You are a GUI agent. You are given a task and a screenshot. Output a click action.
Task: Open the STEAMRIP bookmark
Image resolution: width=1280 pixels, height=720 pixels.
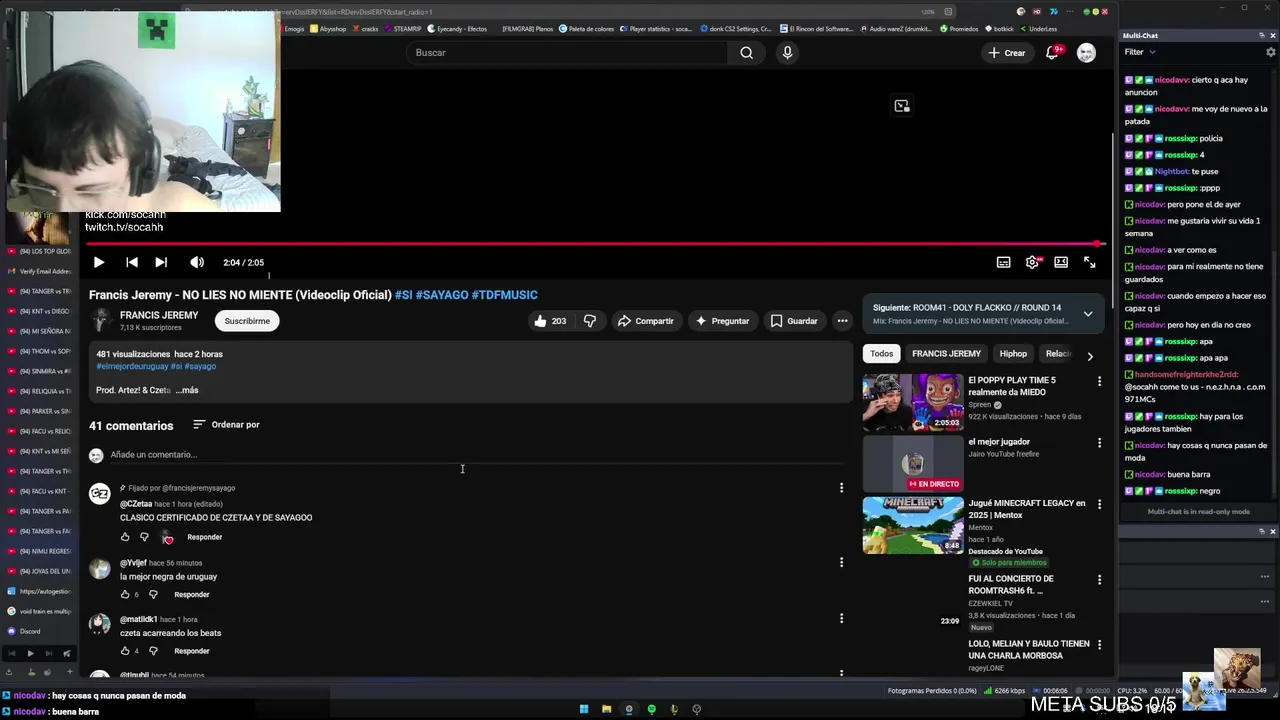click(403, 29)
